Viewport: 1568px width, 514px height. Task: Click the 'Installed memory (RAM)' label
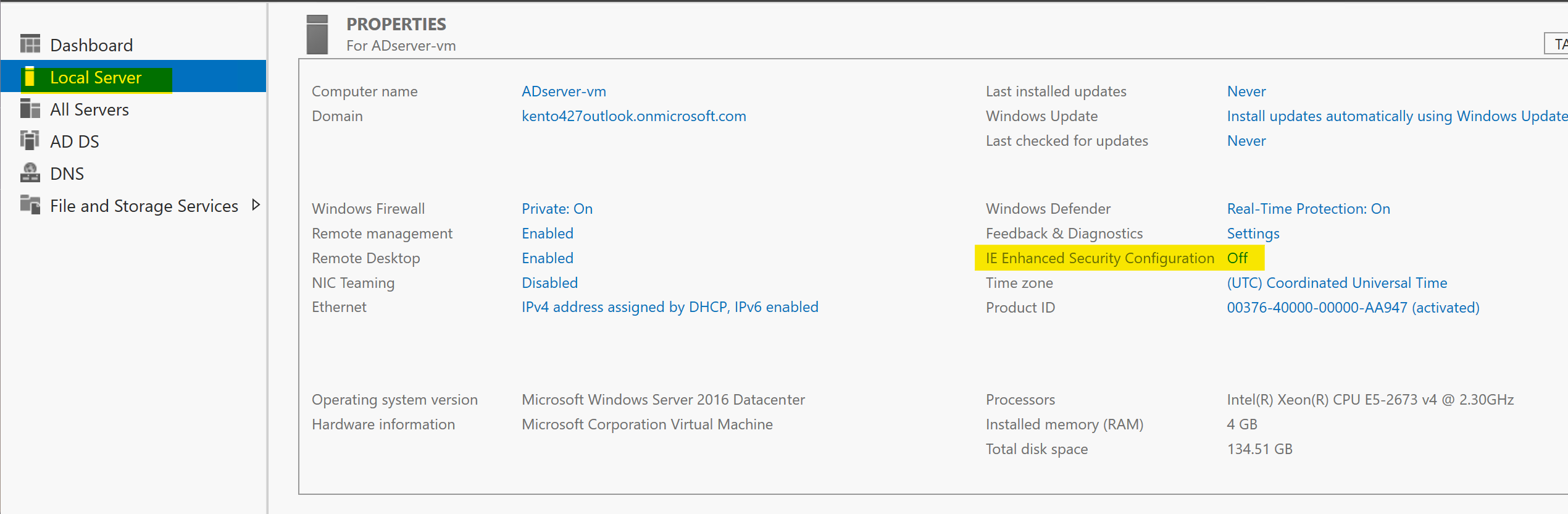coord(1064,424)
